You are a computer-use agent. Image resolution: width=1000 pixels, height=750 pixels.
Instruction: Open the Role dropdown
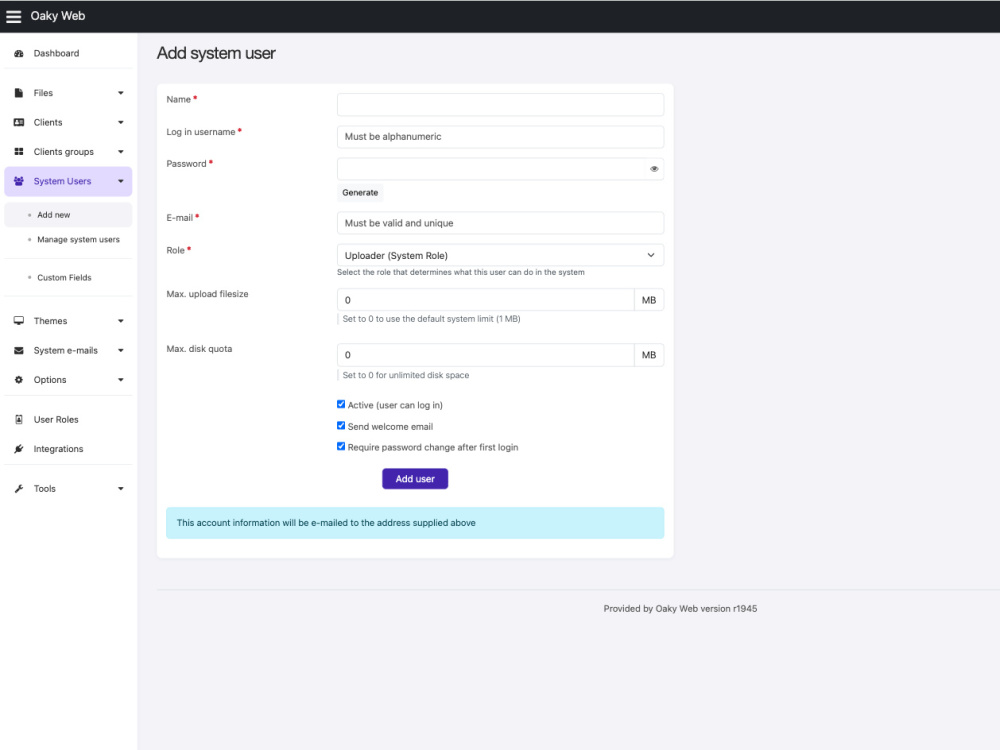click(500, 255)
